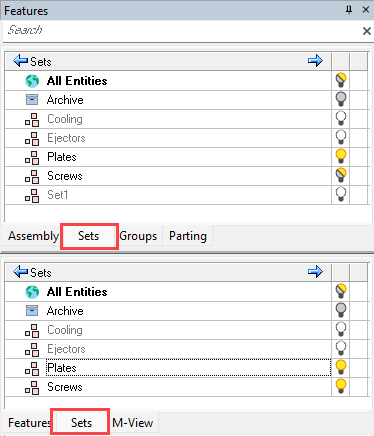Open the M-View tab in lower pane
Screen dimensions: 374x436
tap(133, 423)
